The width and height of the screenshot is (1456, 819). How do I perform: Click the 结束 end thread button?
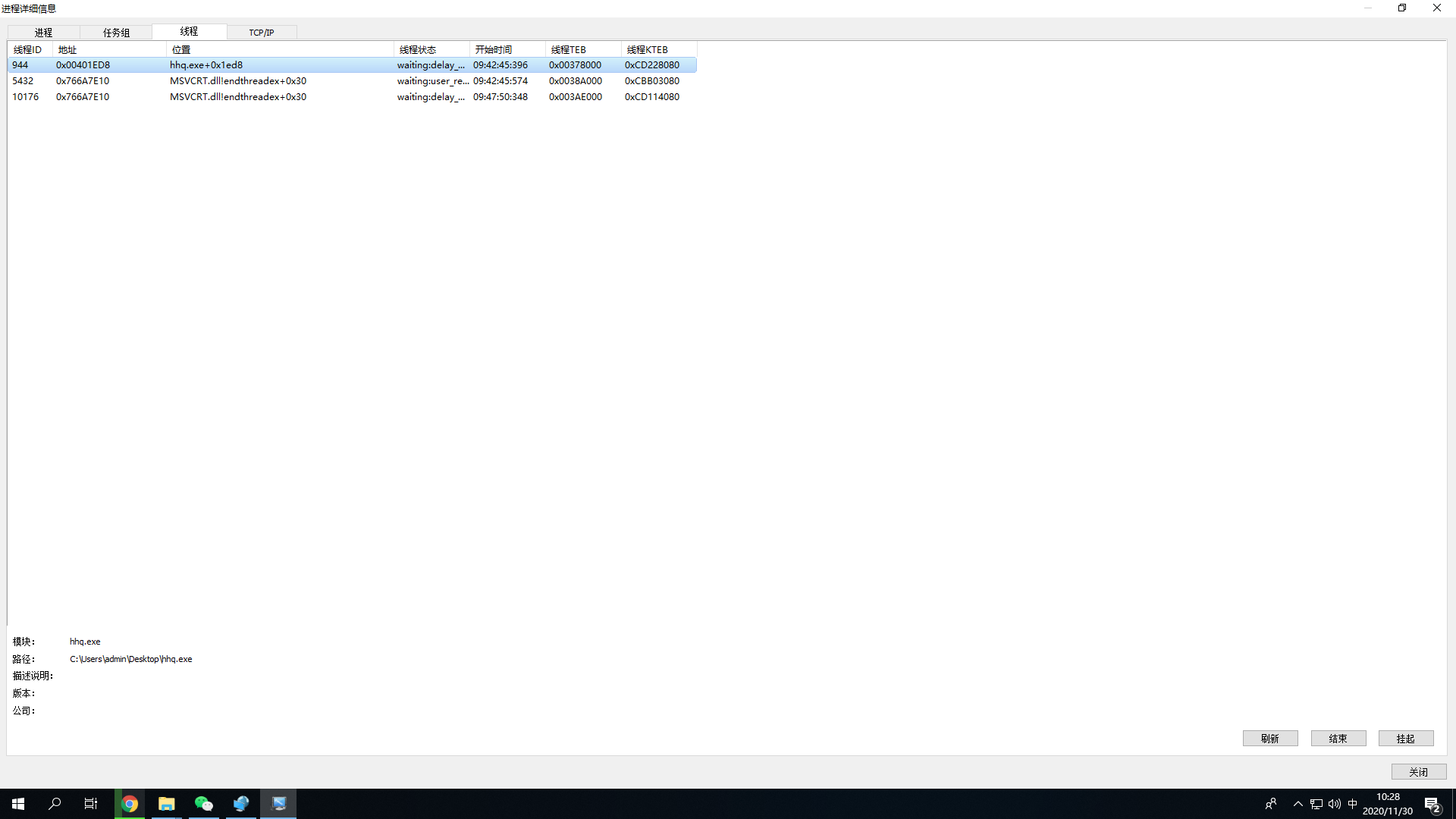[x=1338, y=739]
